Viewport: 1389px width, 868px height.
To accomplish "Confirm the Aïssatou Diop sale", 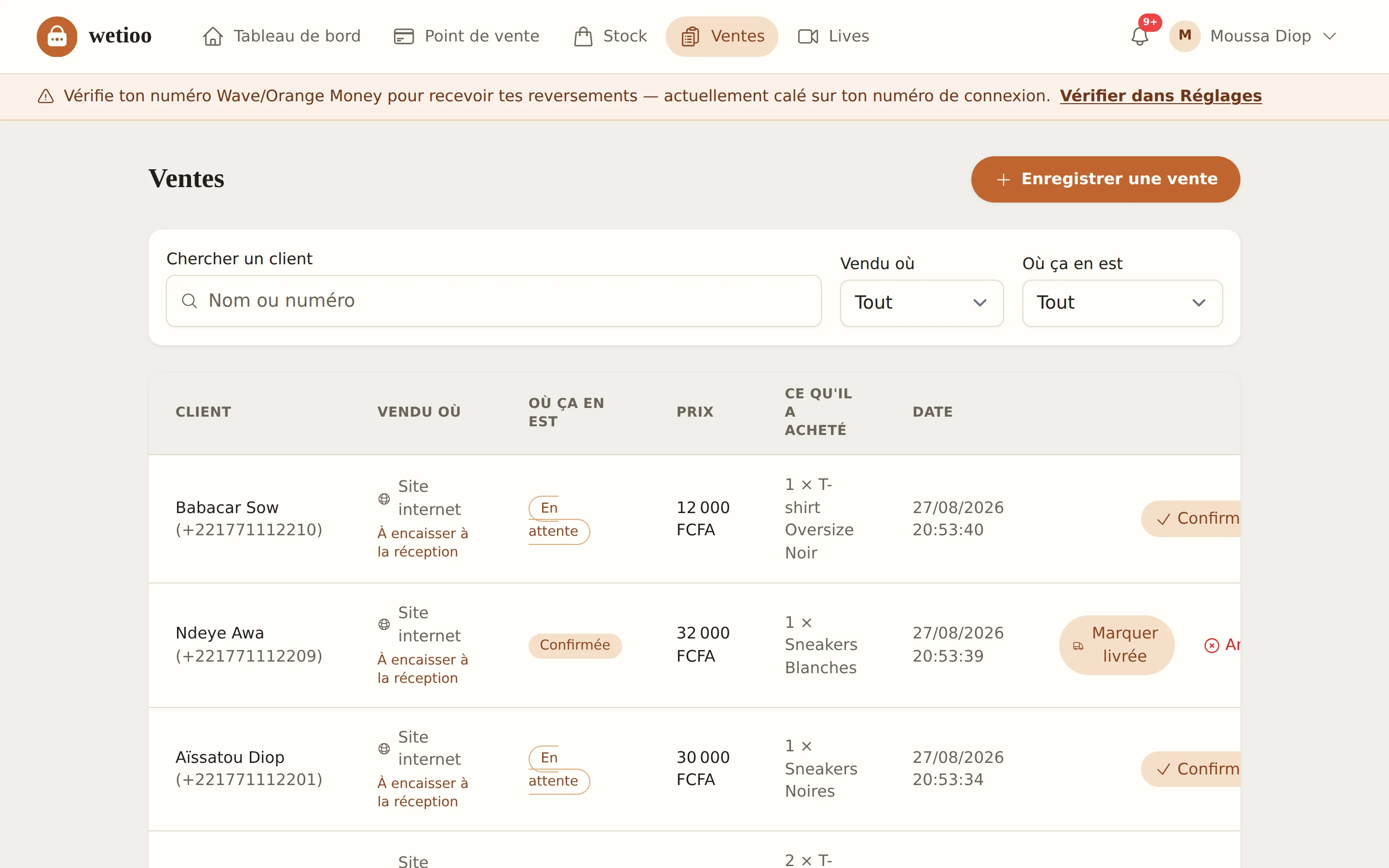I will pyautogui.click(x=1191, y=769).
